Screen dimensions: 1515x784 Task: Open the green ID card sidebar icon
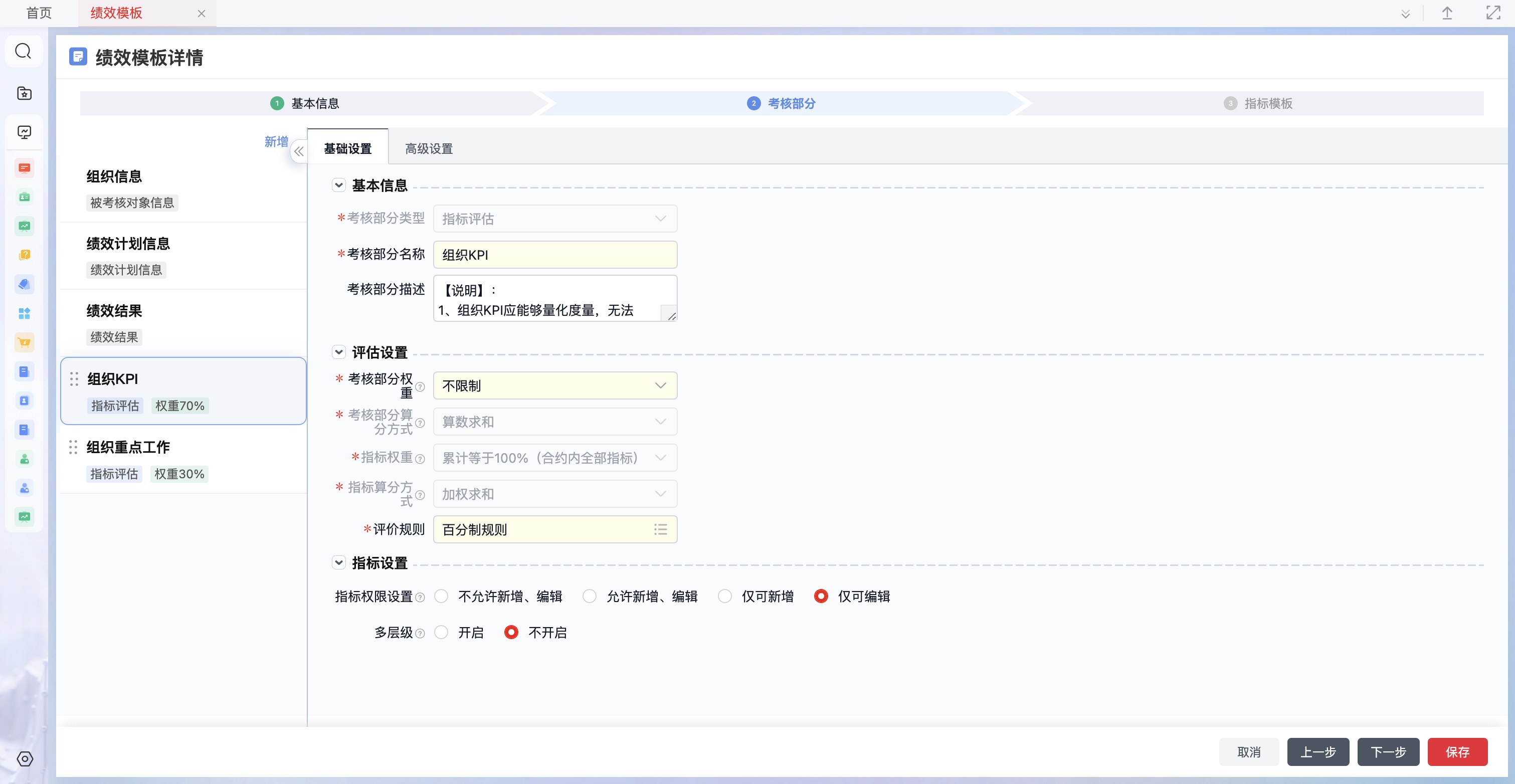24,197
